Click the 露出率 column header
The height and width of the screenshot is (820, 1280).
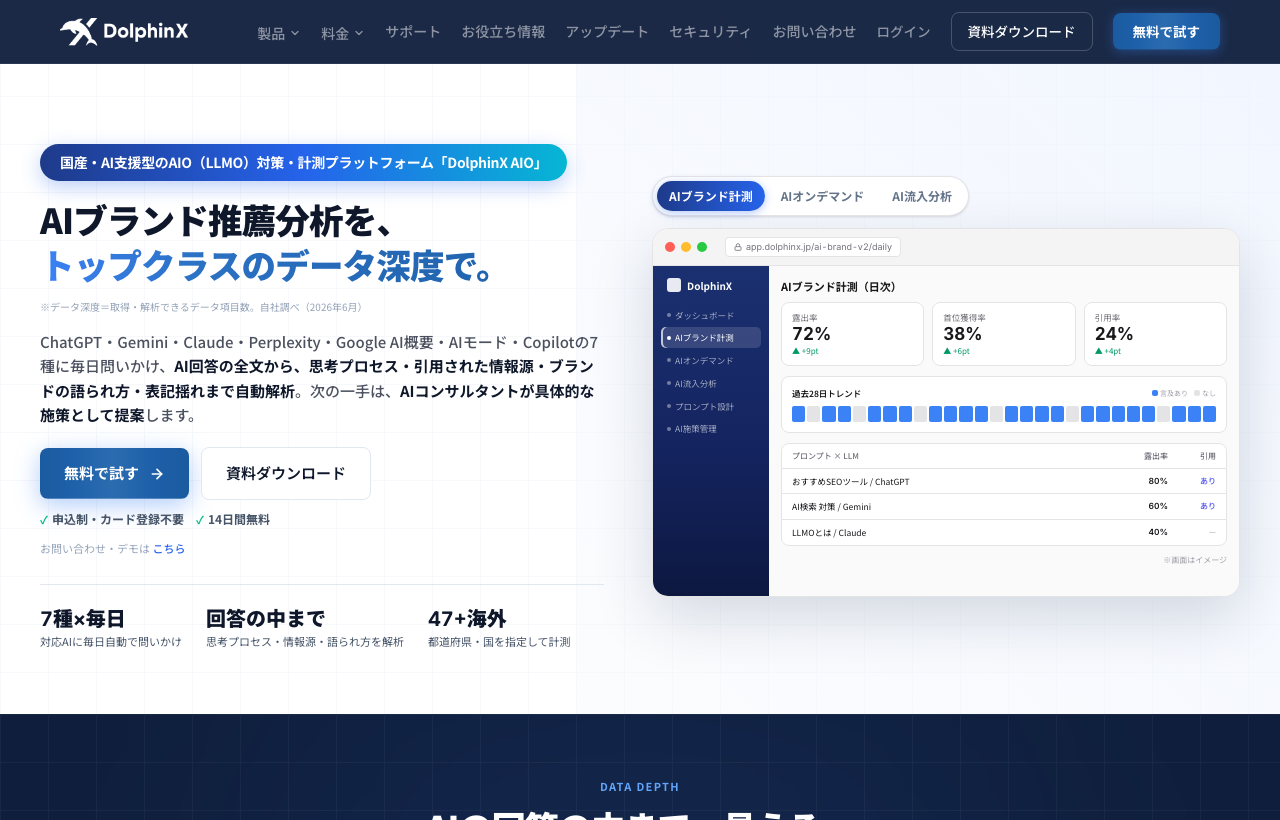(x=1156, y=456)
